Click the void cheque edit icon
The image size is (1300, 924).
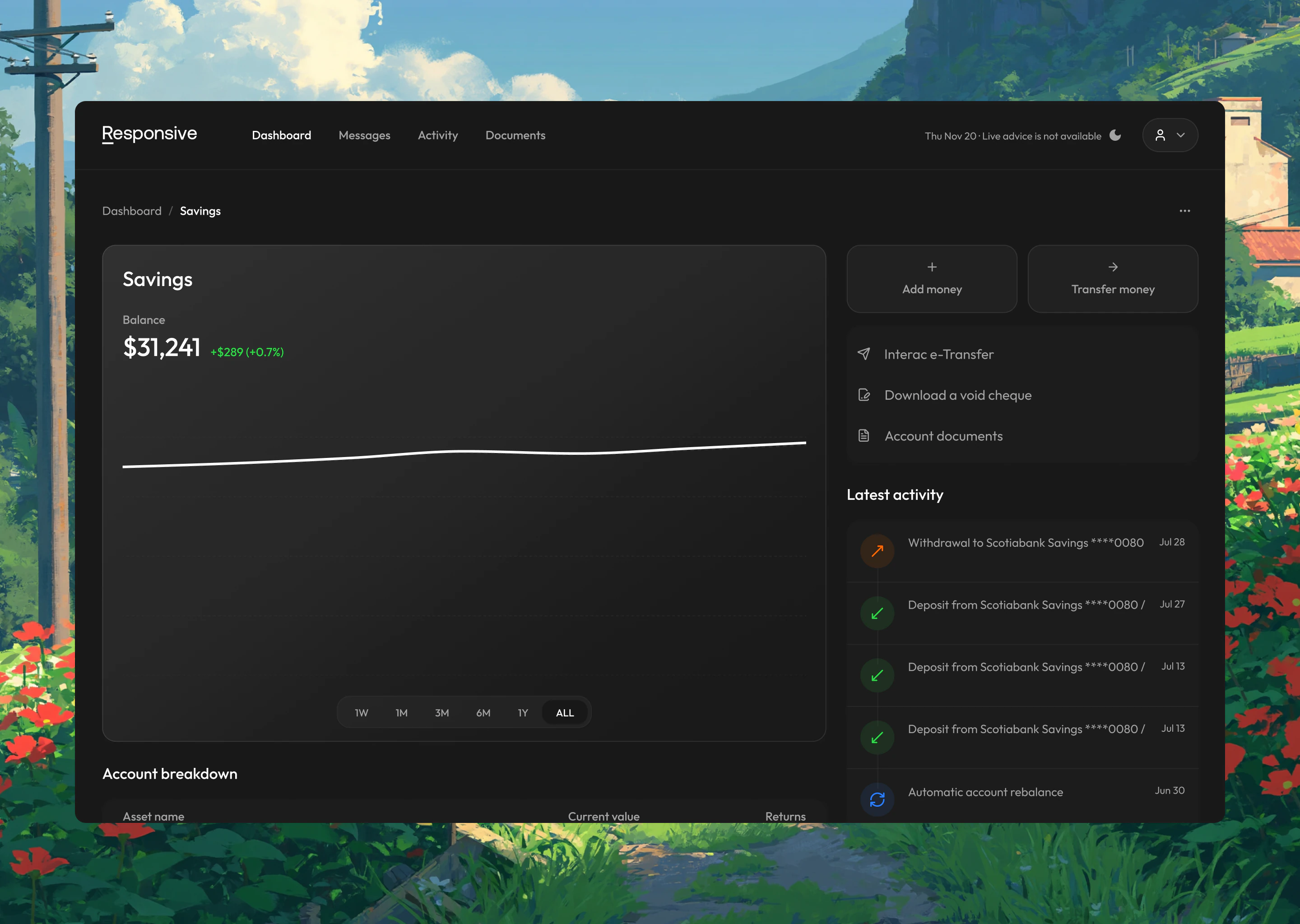[864, 395]
